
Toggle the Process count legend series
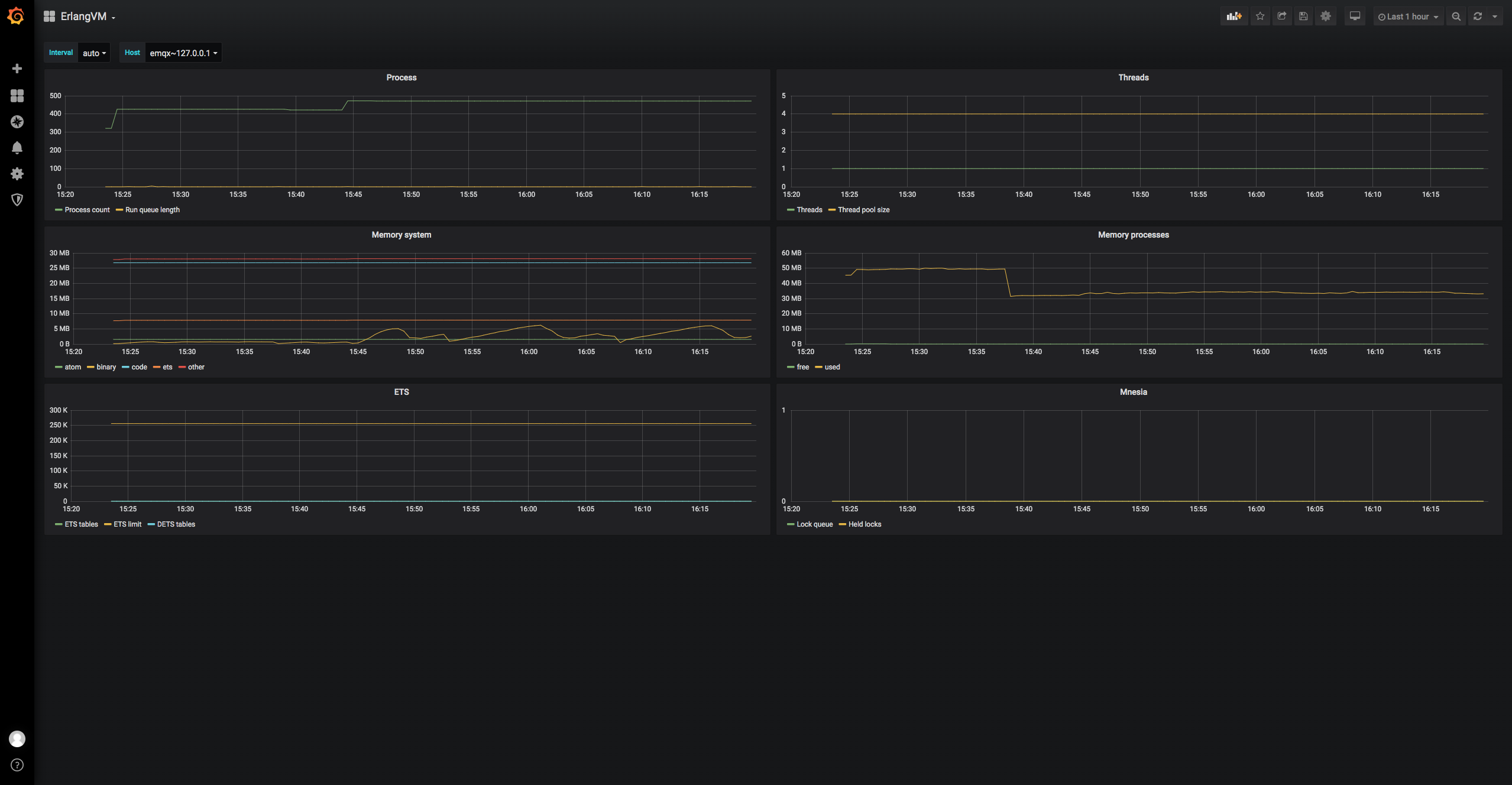(87, 210)
